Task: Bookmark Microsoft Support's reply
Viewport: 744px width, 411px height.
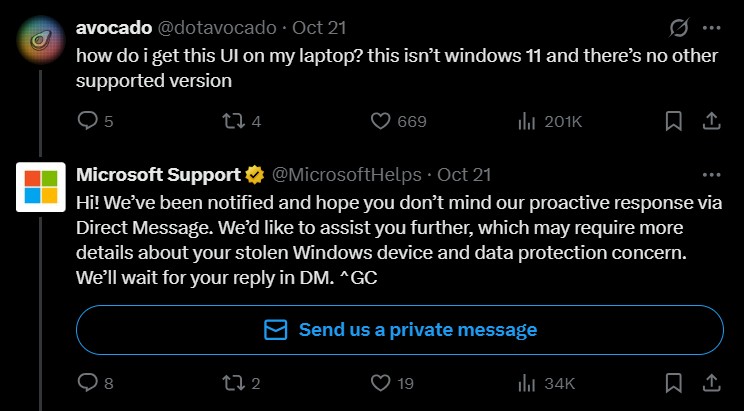Action: (674, 382)
